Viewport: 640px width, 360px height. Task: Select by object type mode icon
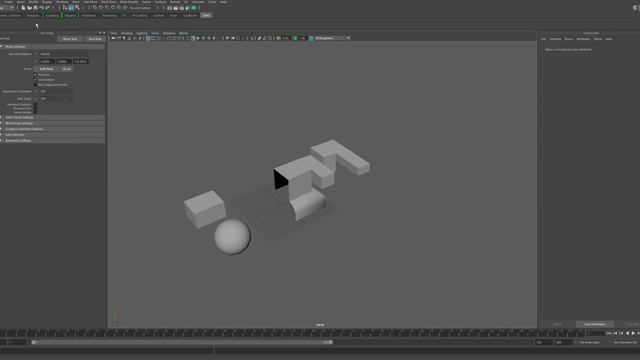pos(71,8)
